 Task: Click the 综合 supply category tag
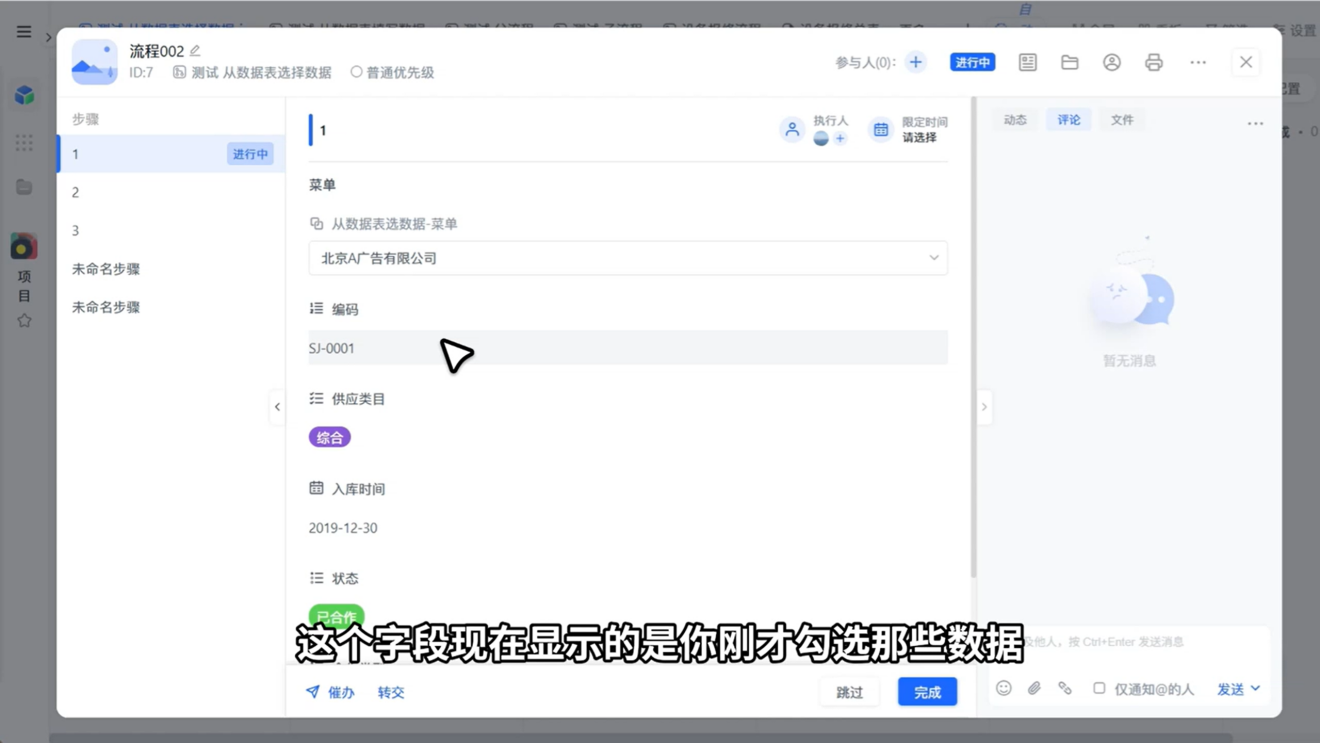click(x=330, y=437)
